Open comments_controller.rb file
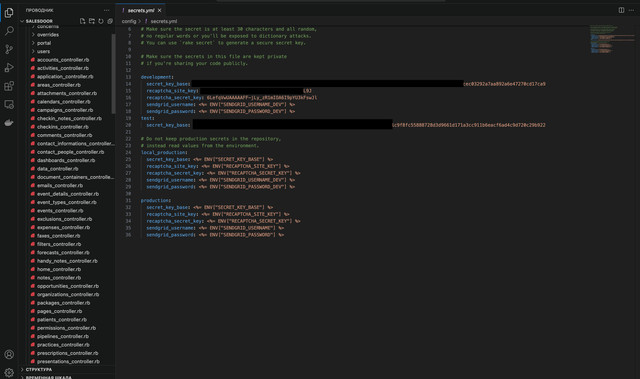 [64, 135]
